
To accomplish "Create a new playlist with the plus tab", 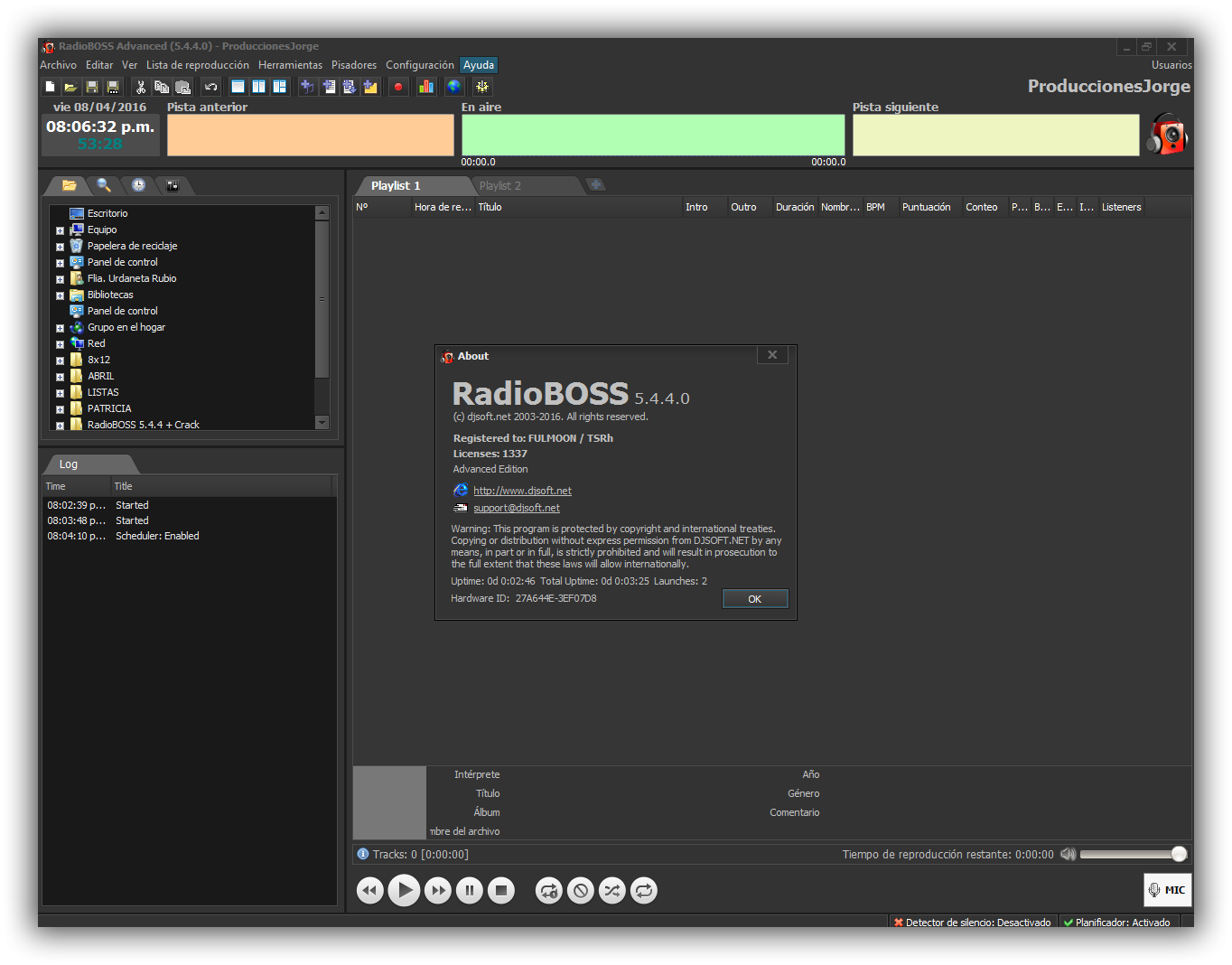I will [x=596, y=183].
